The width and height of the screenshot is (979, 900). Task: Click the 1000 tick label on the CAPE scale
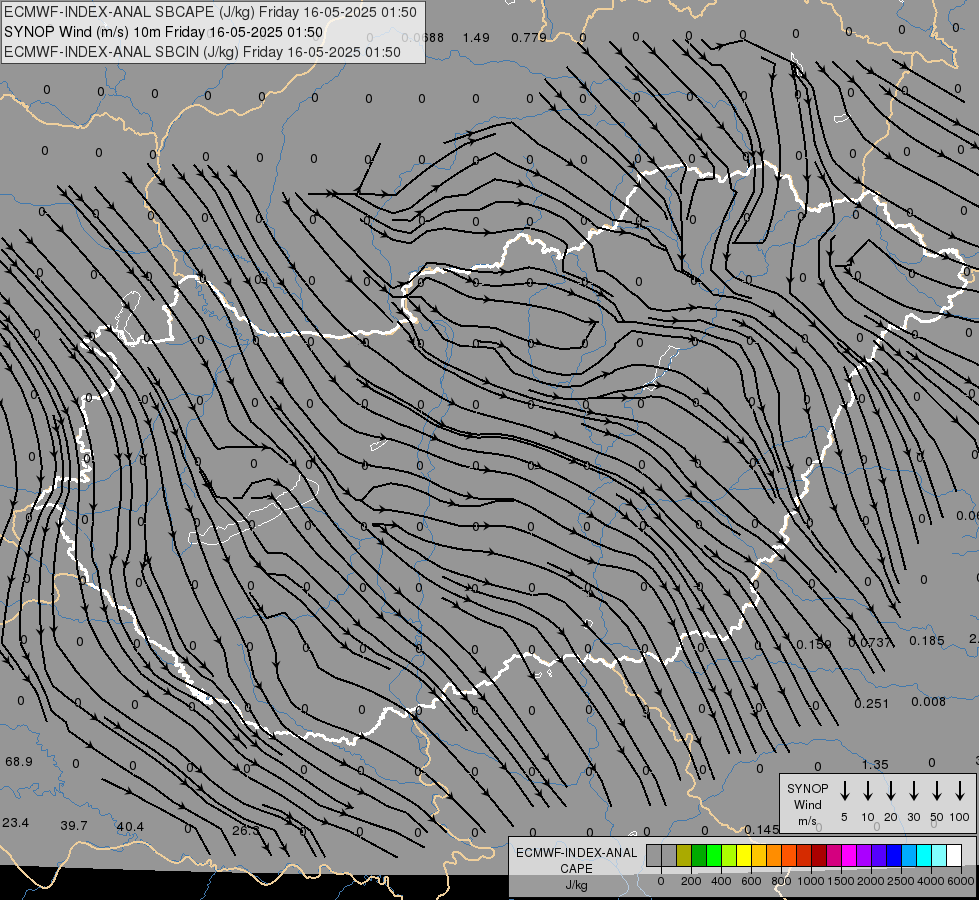tap(811, 881)
